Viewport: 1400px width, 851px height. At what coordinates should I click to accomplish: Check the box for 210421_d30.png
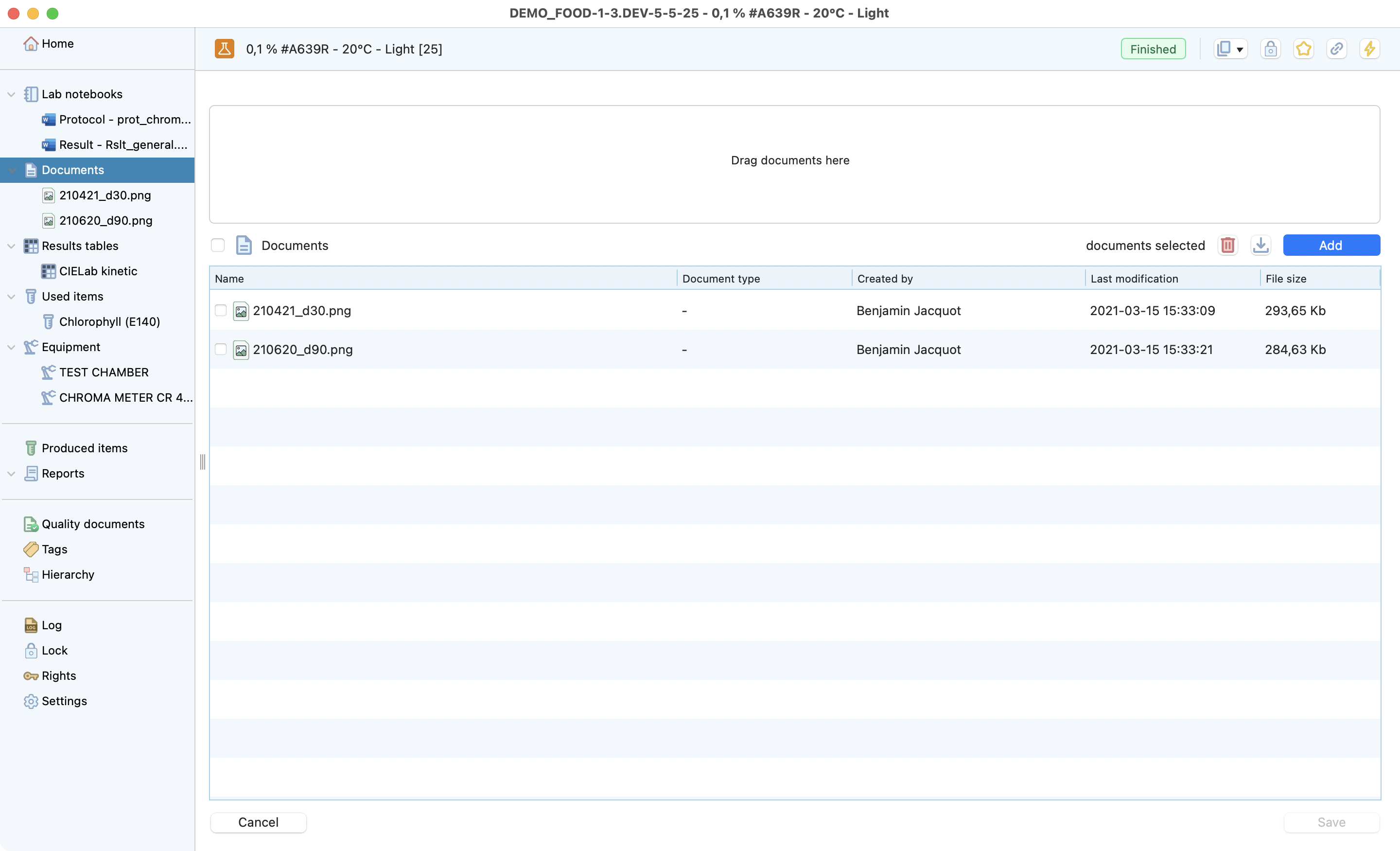pos(221,310)
